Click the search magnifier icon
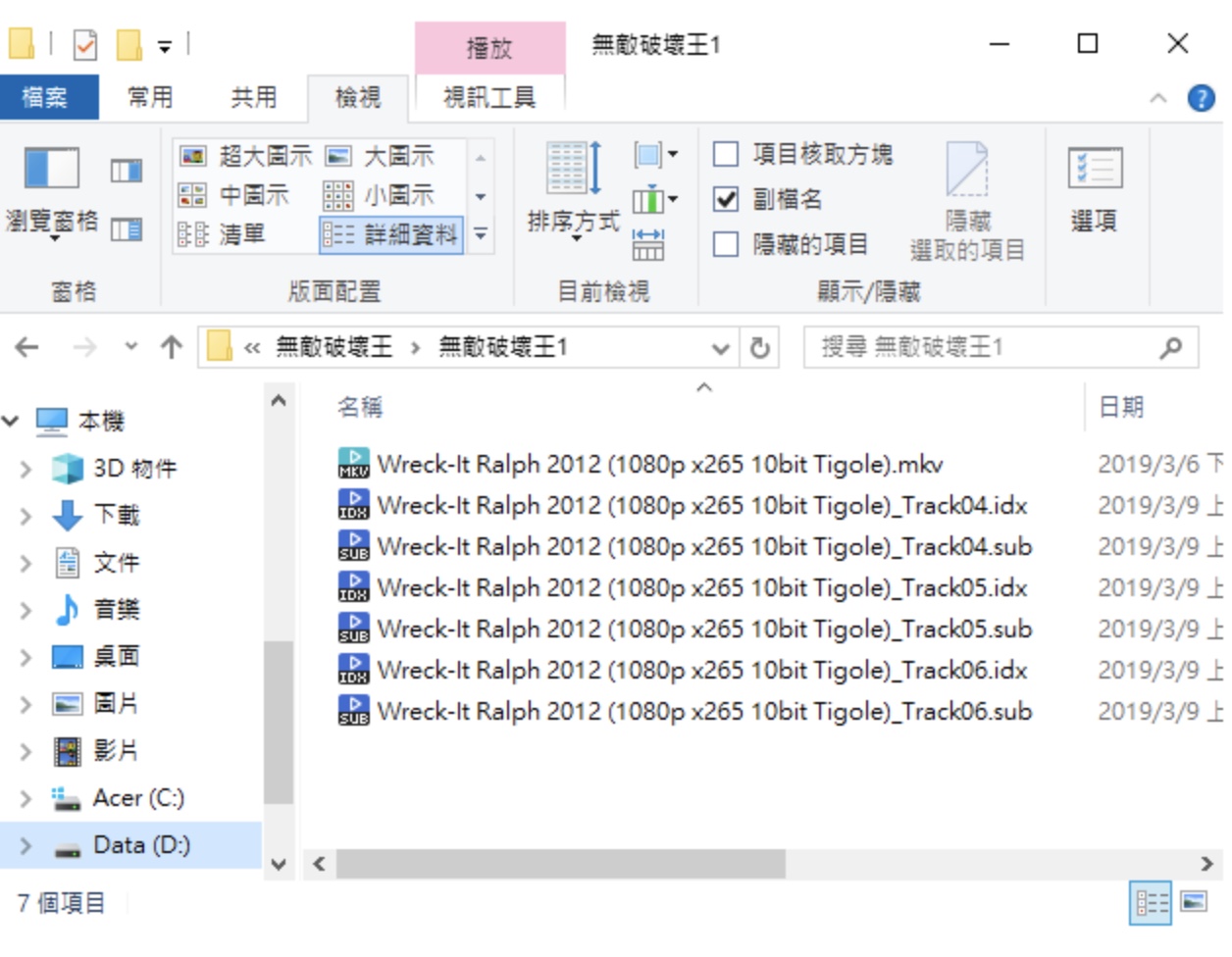The image size is (1232, 957). pyautogui.click(x=1170, y=347)
